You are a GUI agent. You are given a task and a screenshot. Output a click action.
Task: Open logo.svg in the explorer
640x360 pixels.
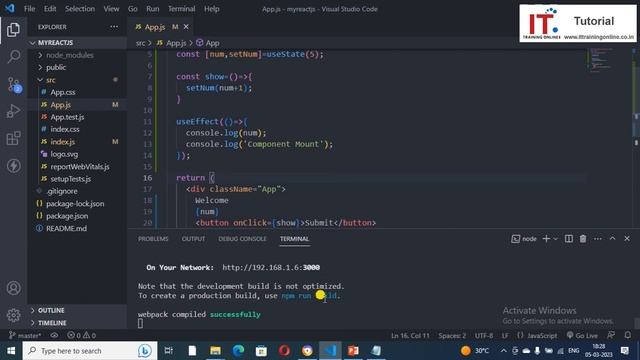[x=77, y=154]
